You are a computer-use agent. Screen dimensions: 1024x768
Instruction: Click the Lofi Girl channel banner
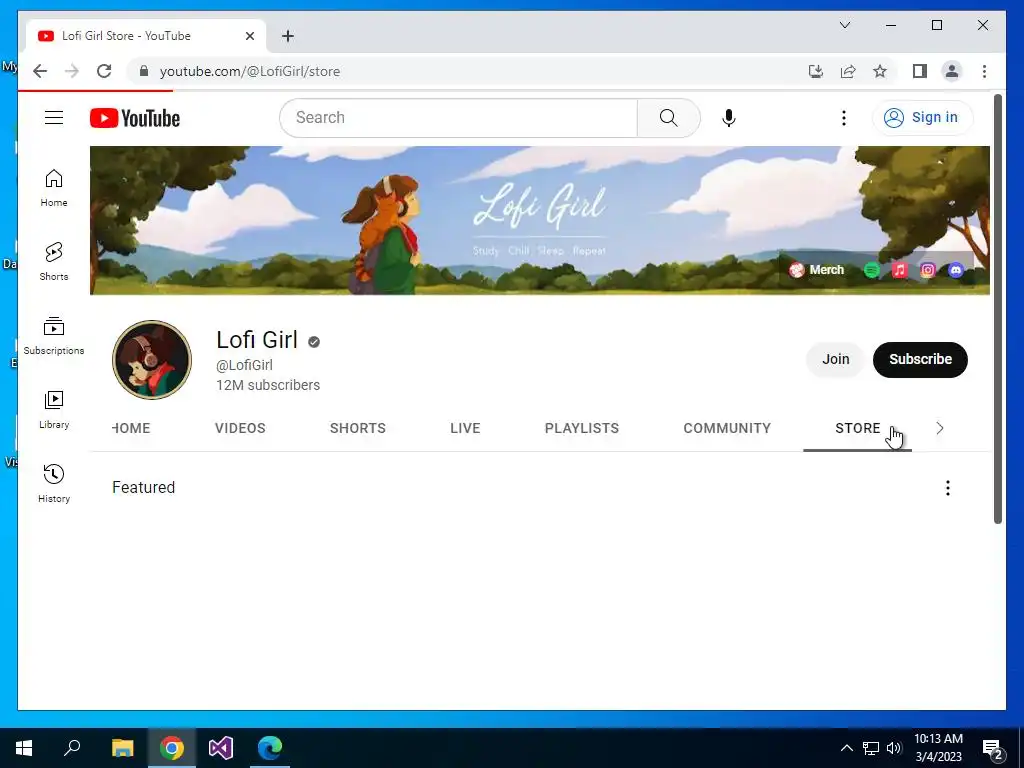coord(539,220)
